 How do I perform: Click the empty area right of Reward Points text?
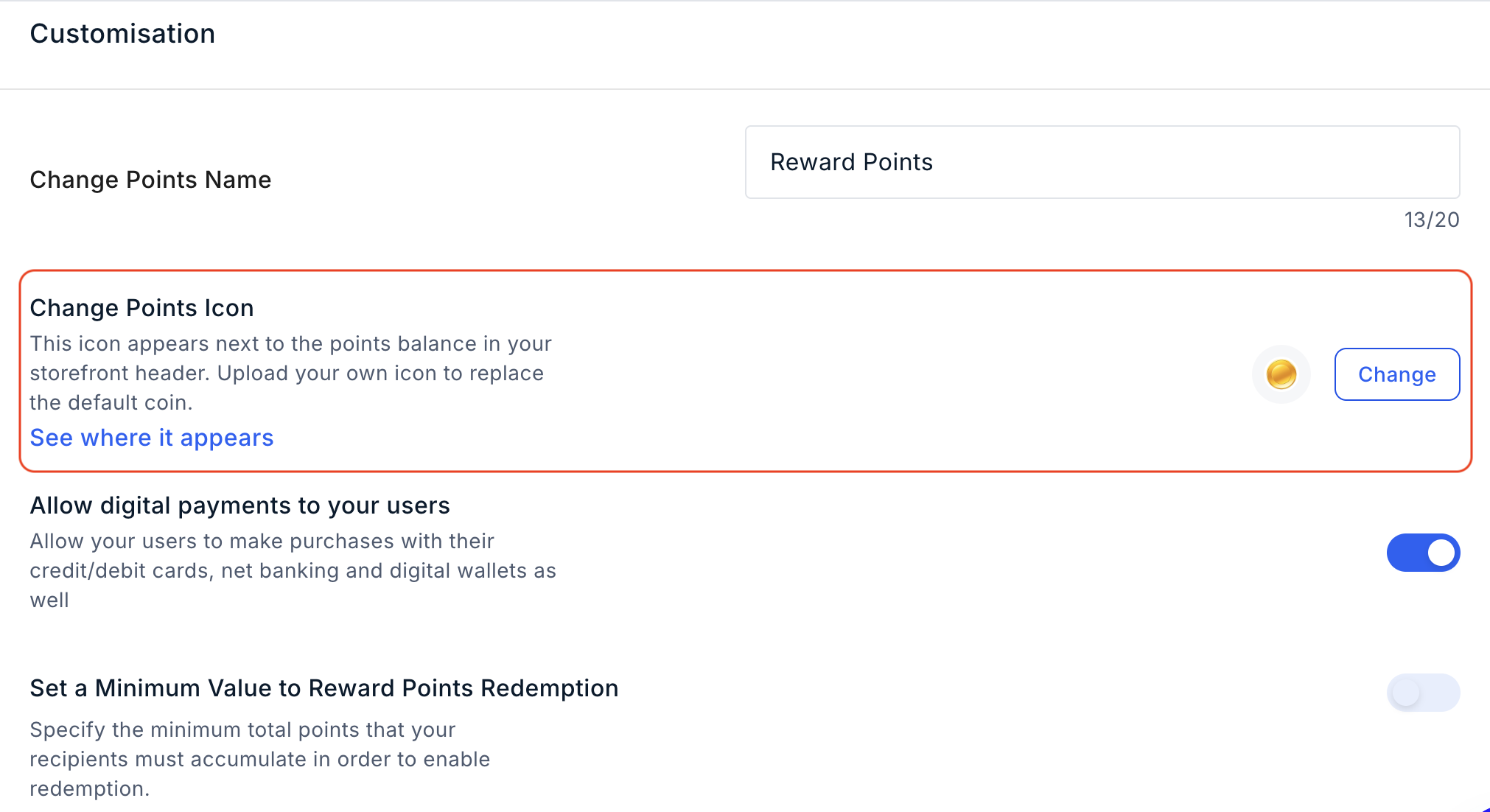(1194, 162)
